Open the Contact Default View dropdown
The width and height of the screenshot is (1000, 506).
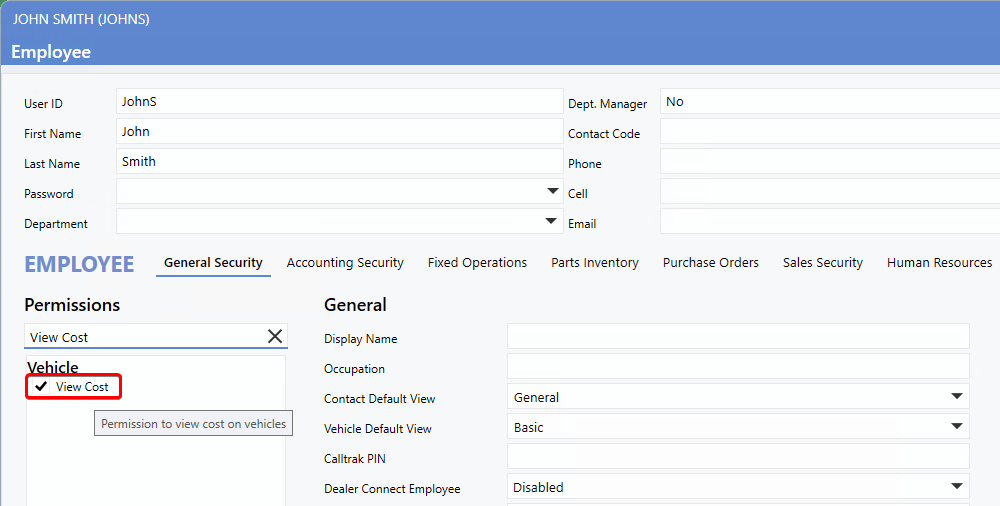click(957, 397)
